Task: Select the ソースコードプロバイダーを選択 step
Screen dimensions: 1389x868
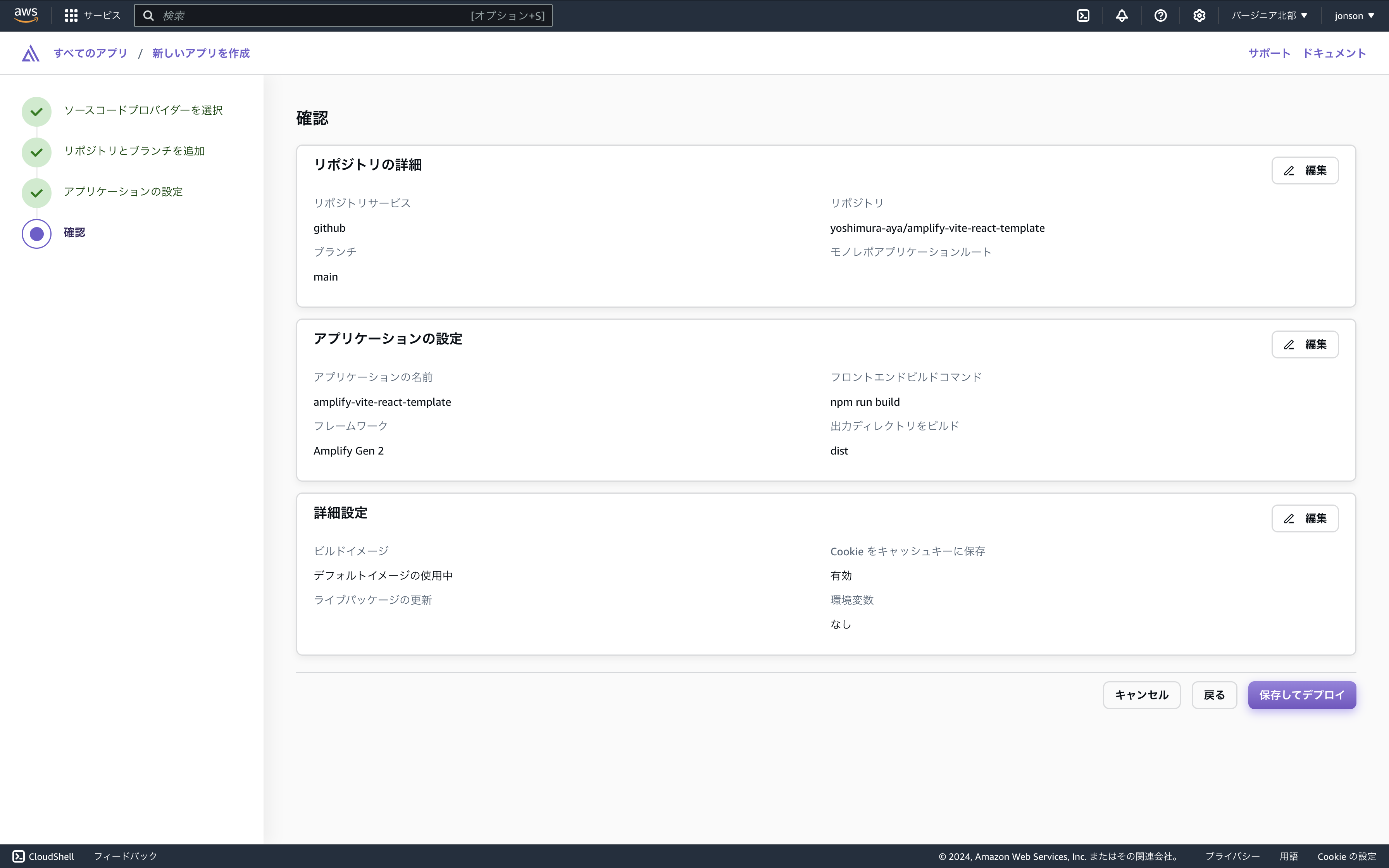Action: (143, 110)
